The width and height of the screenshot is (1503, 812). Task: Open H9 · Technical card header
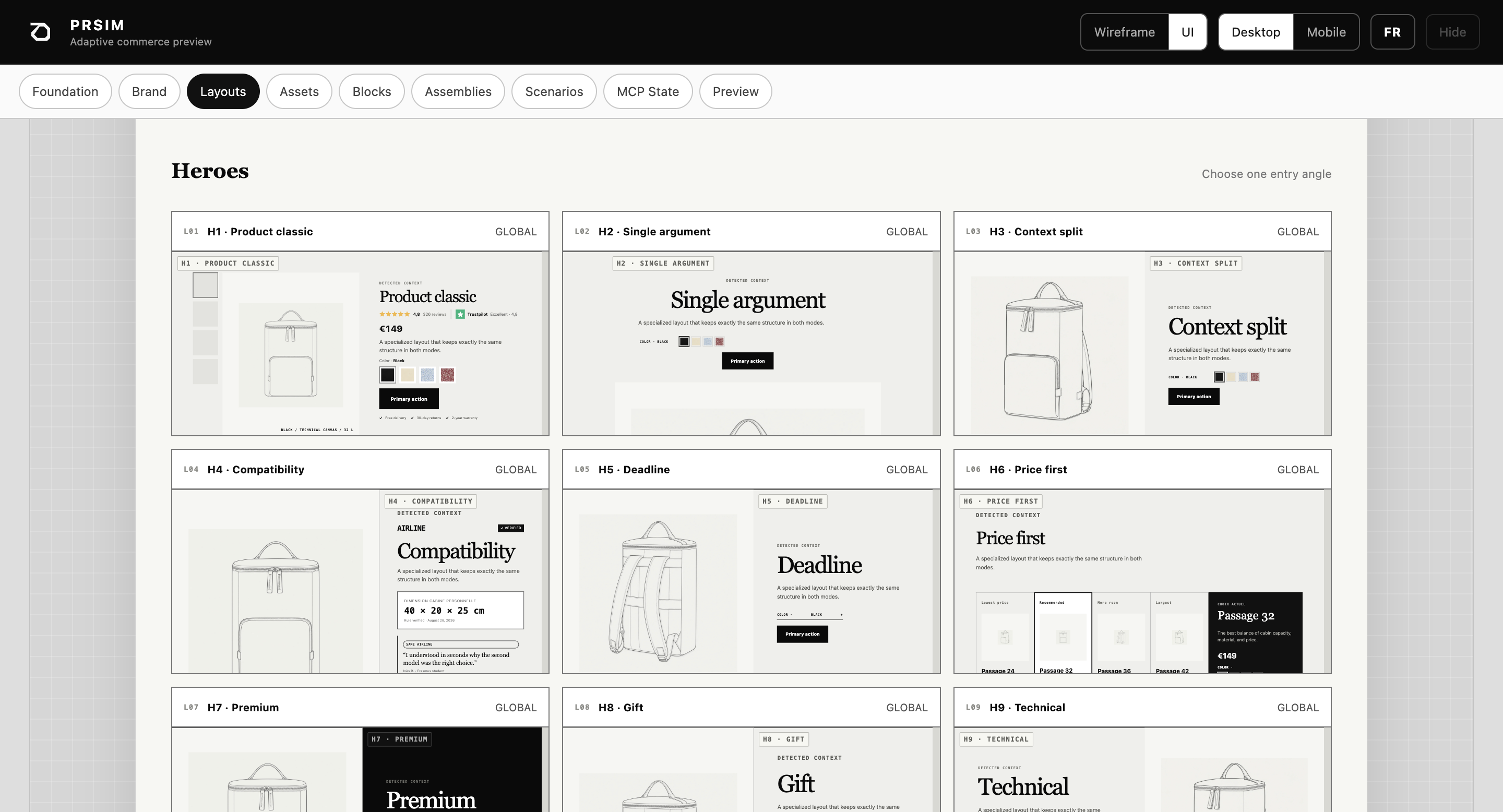point(1142,708)
